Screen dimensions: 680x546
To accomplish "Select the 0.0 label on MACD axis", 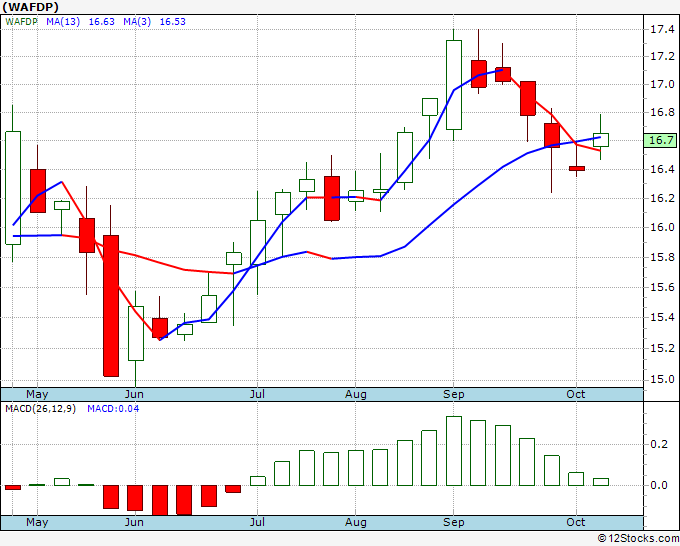I will click(x=659, y=485).
